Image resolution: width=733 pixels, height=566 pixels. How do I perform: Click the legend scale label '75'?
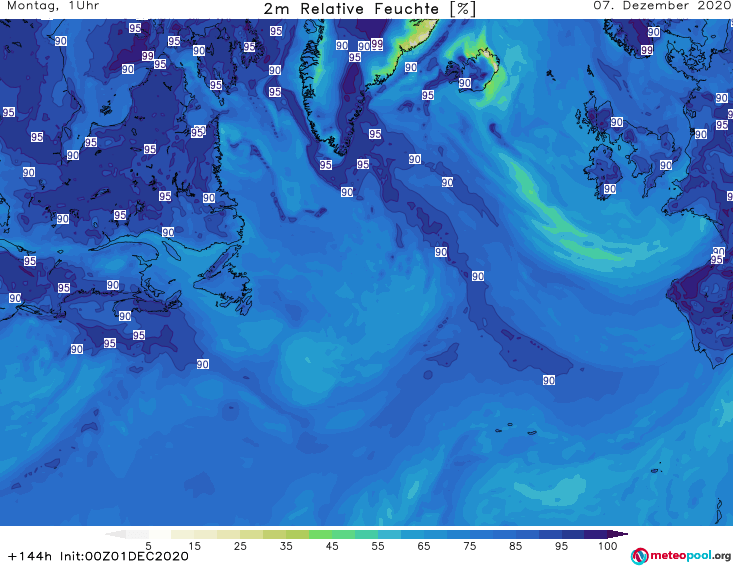click(x=469, y=546)
